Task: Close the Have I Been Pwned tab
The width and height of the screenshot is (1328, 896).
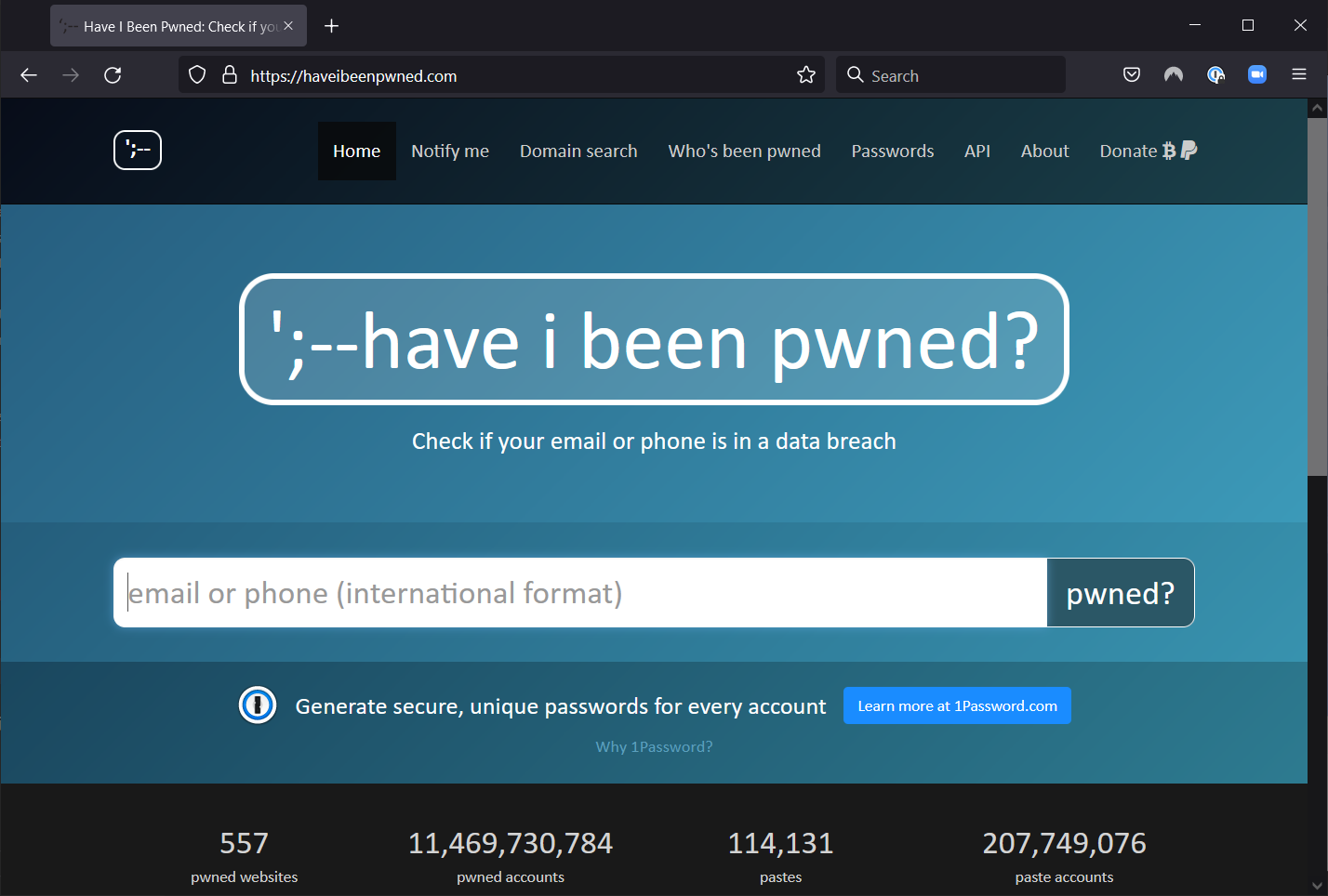Action: click(x=288, y=26)
